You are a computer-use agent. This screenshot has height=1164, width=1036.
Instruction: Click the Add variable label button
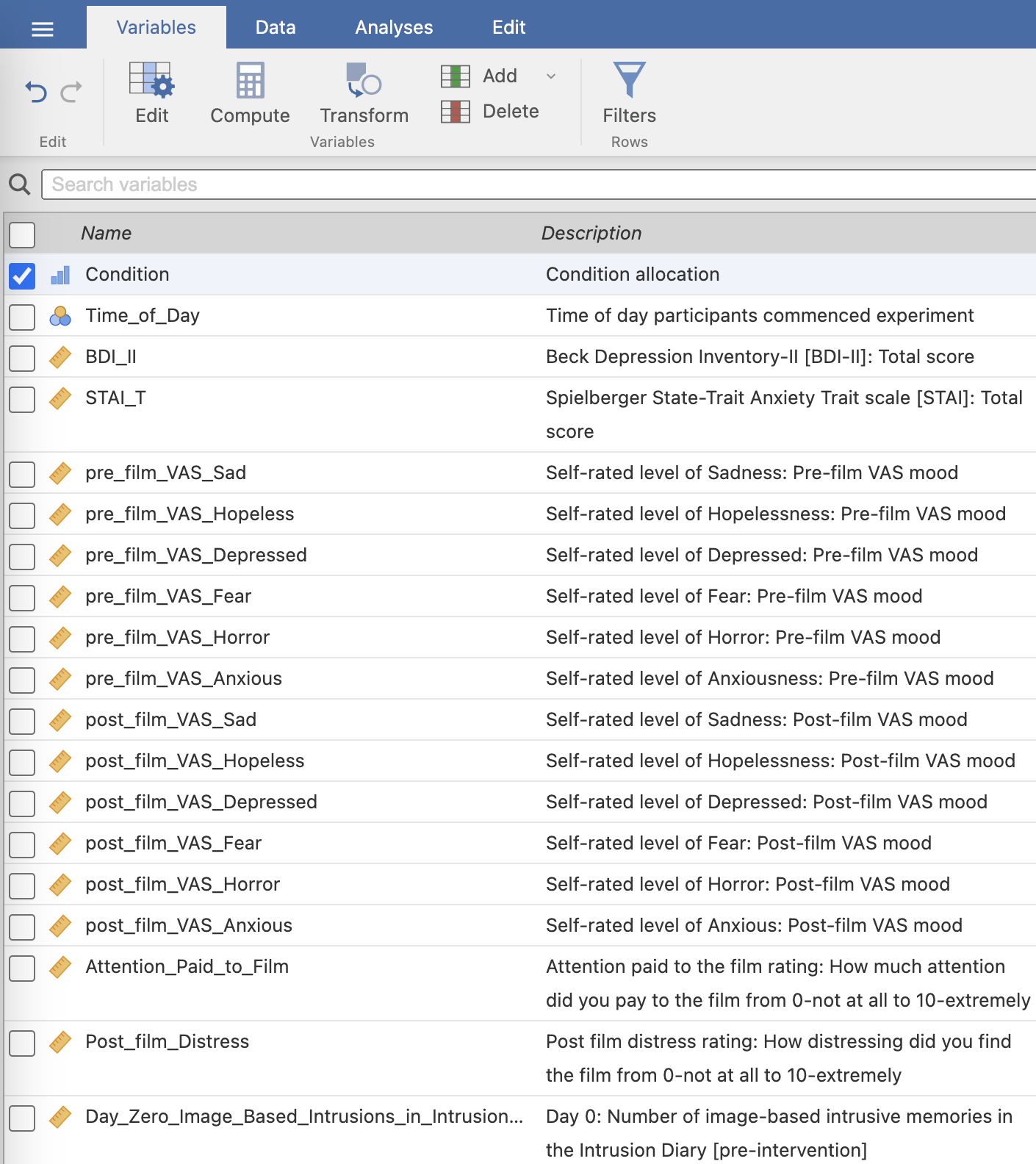coord(500,76)
